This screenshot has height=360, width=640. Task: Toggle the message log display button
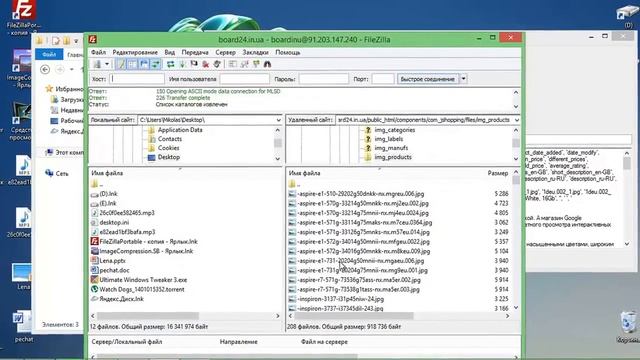[x=121, y=64]
